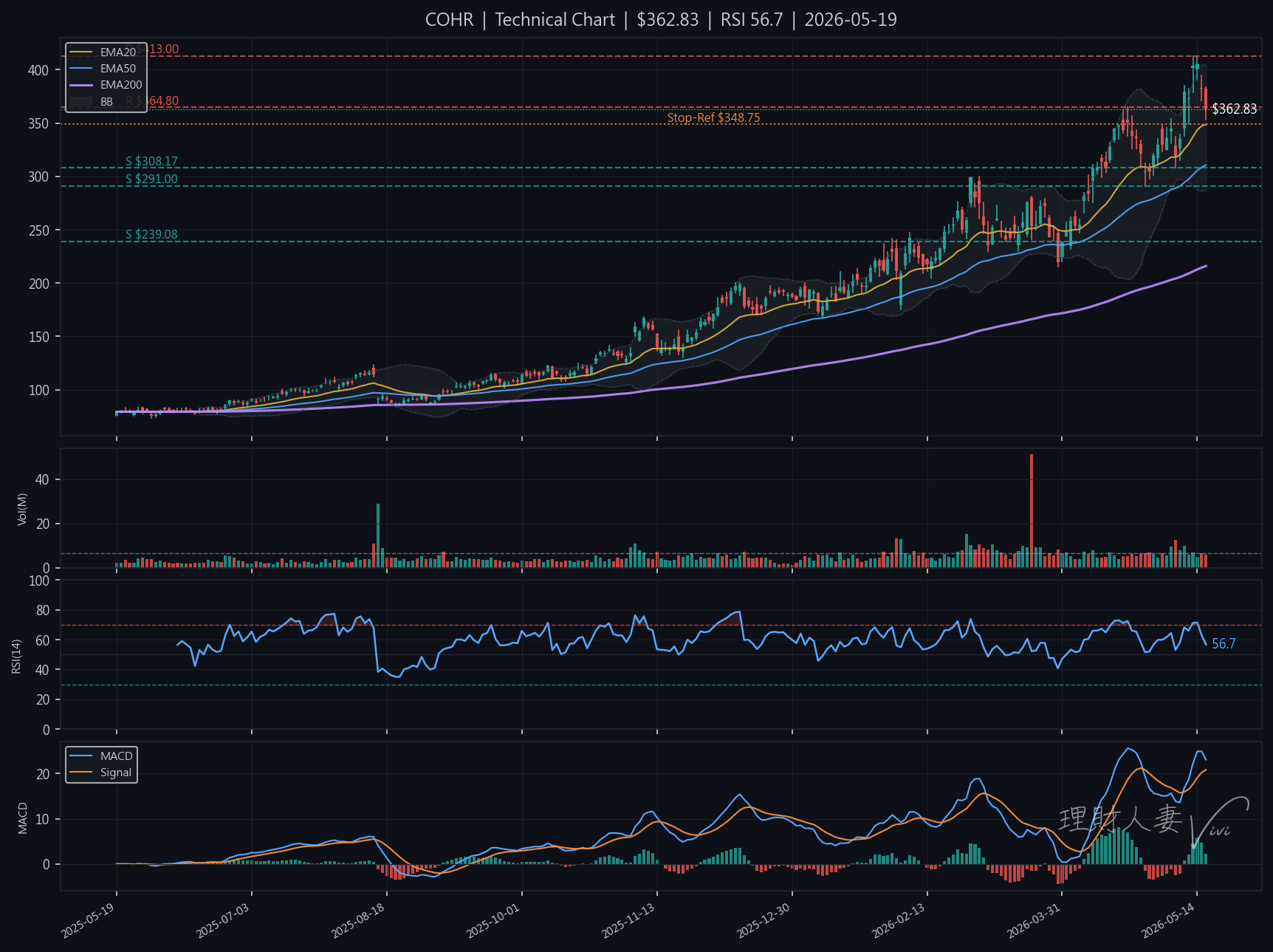The width and height of the screenshot is (1273, 952).
Task: Click the date label 2026-03-31
Action: (x=1034, y=920)
